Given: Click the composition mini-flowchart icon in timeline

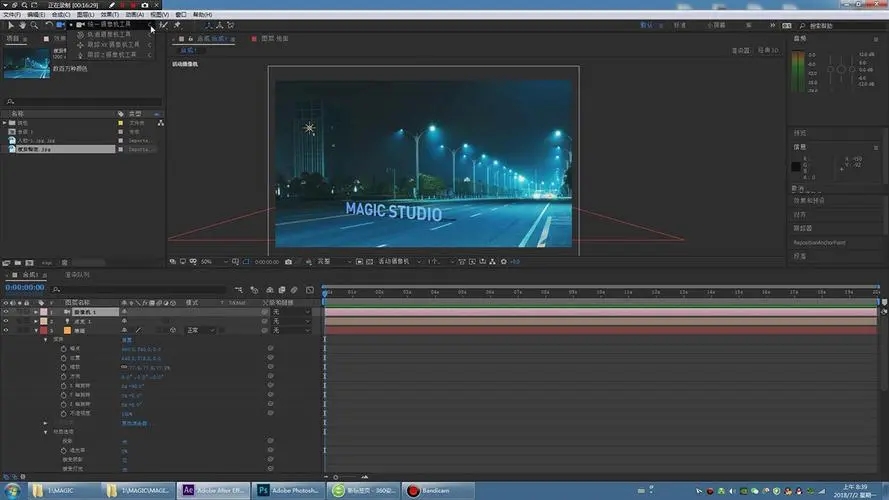Looking at the screenshot, I should pyautogui.click(x=239, y=290).
